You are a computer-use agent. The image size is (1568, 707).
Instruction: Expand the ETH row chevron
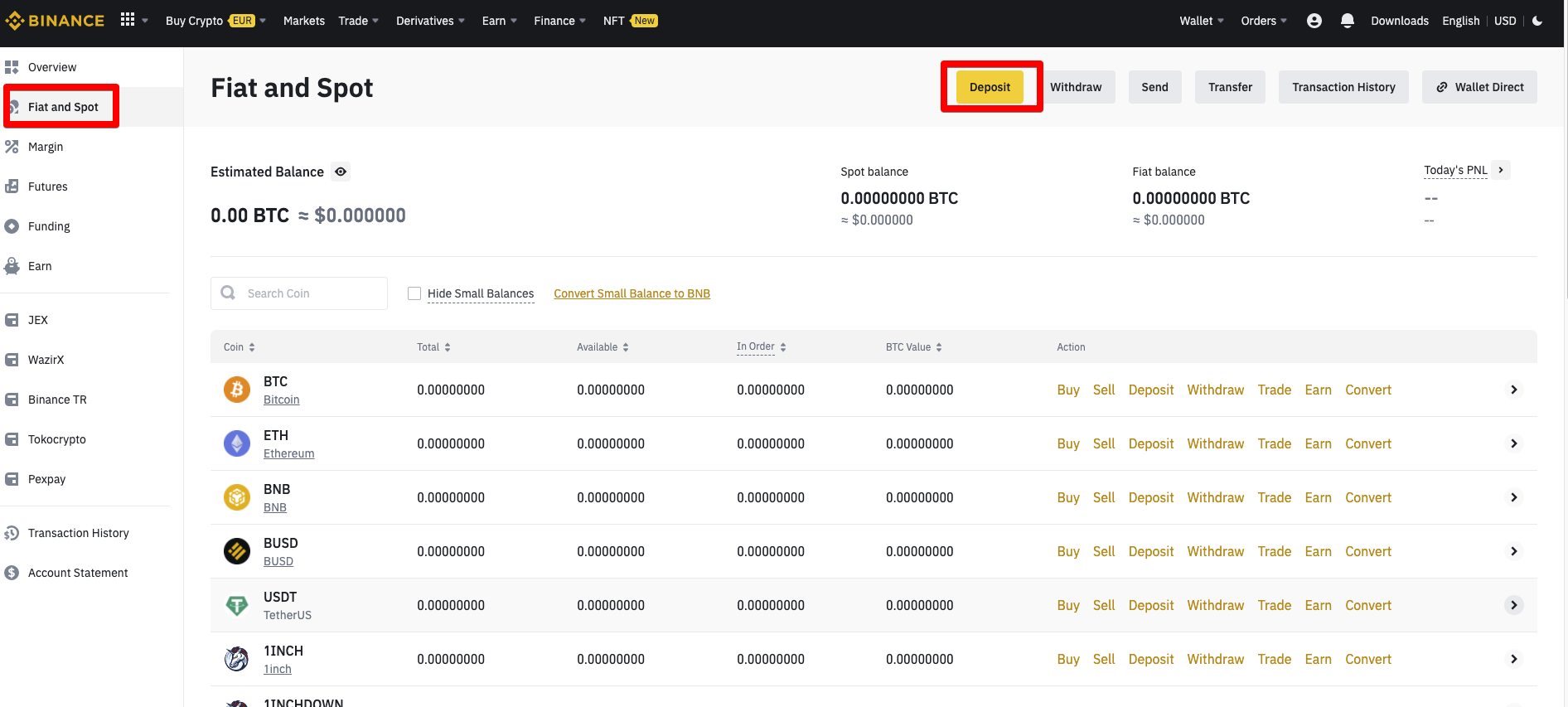tap(1514, 443)
